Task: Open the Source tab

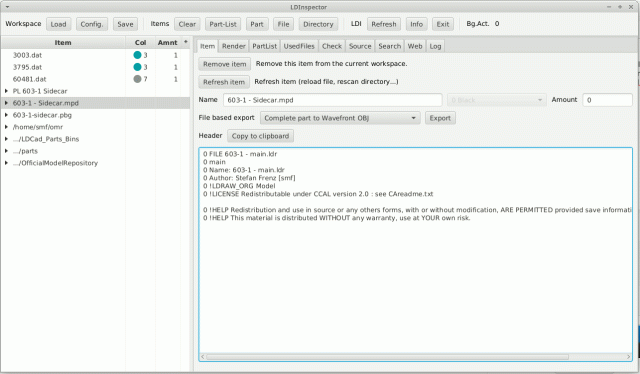Action: [x=360, y=46]
